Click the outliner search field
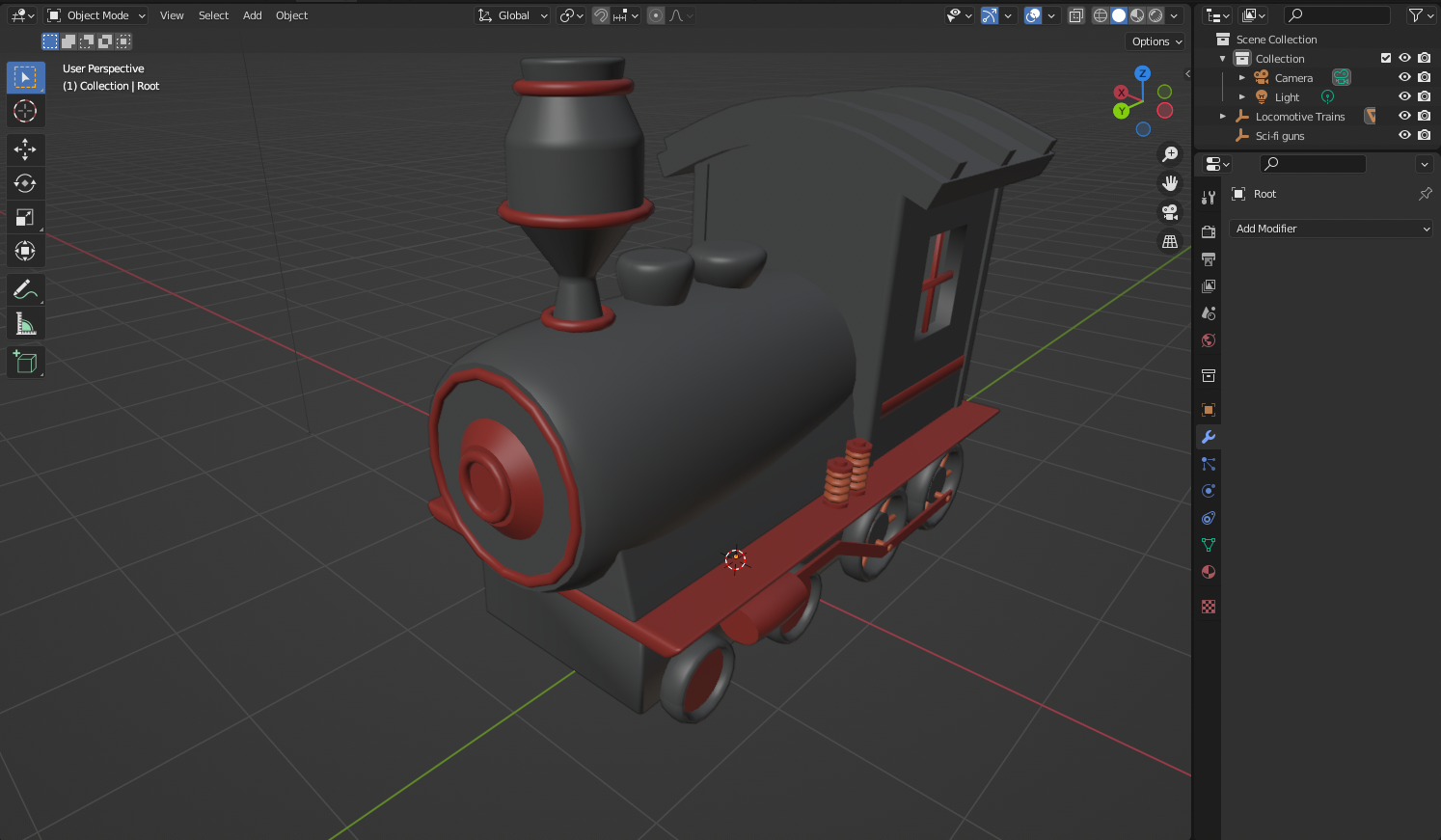This screenshot has height=840, width=1441. pyautogui.click(x=1338, y=15)
